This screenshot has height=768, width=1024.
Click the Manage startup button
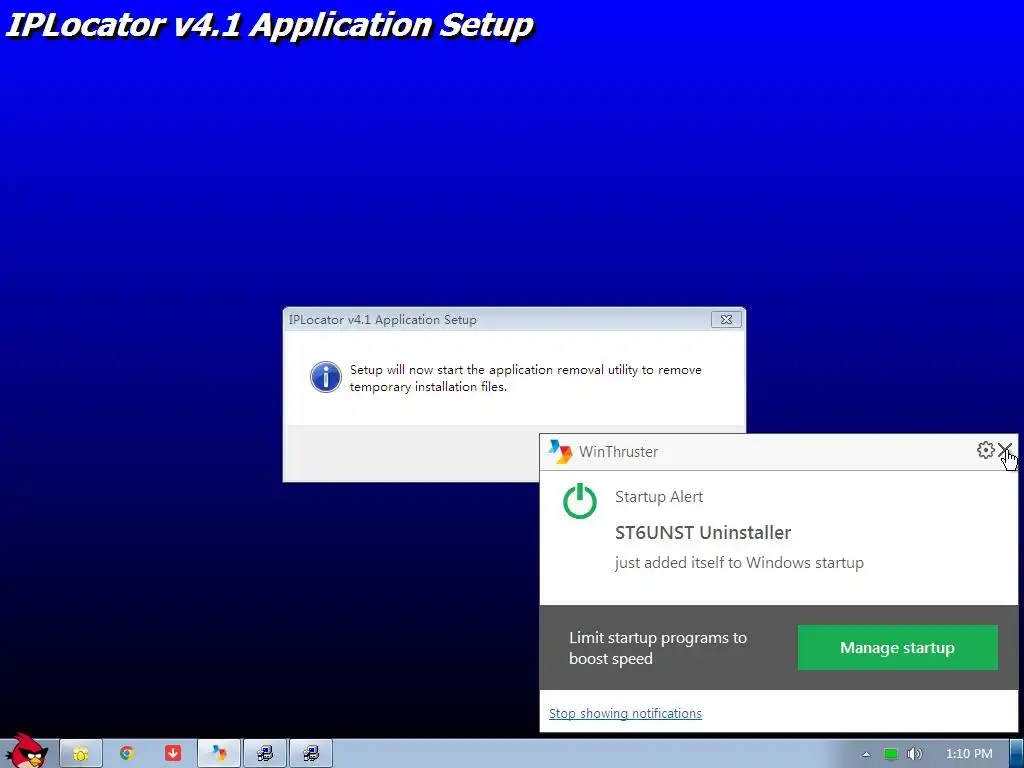click(897, 647)
